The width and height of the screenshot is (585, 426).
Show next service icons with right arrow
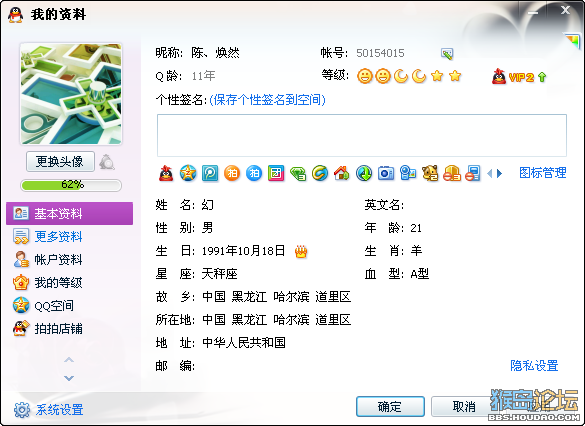click(500, 173)
